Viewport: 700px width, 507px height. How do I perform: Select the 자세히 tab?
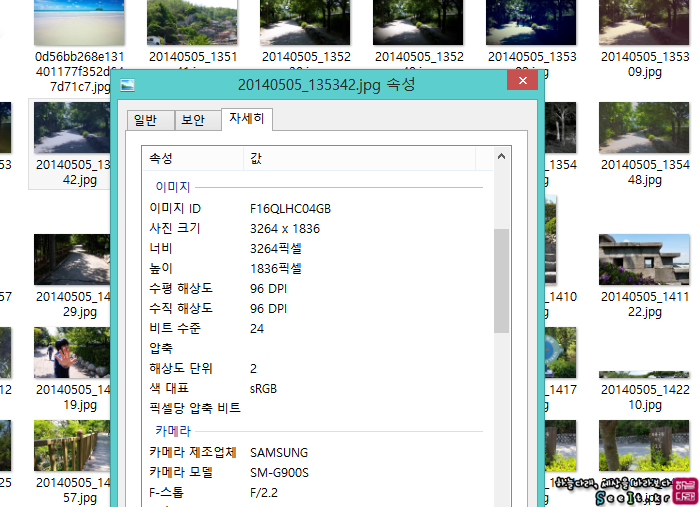(247, 119)
